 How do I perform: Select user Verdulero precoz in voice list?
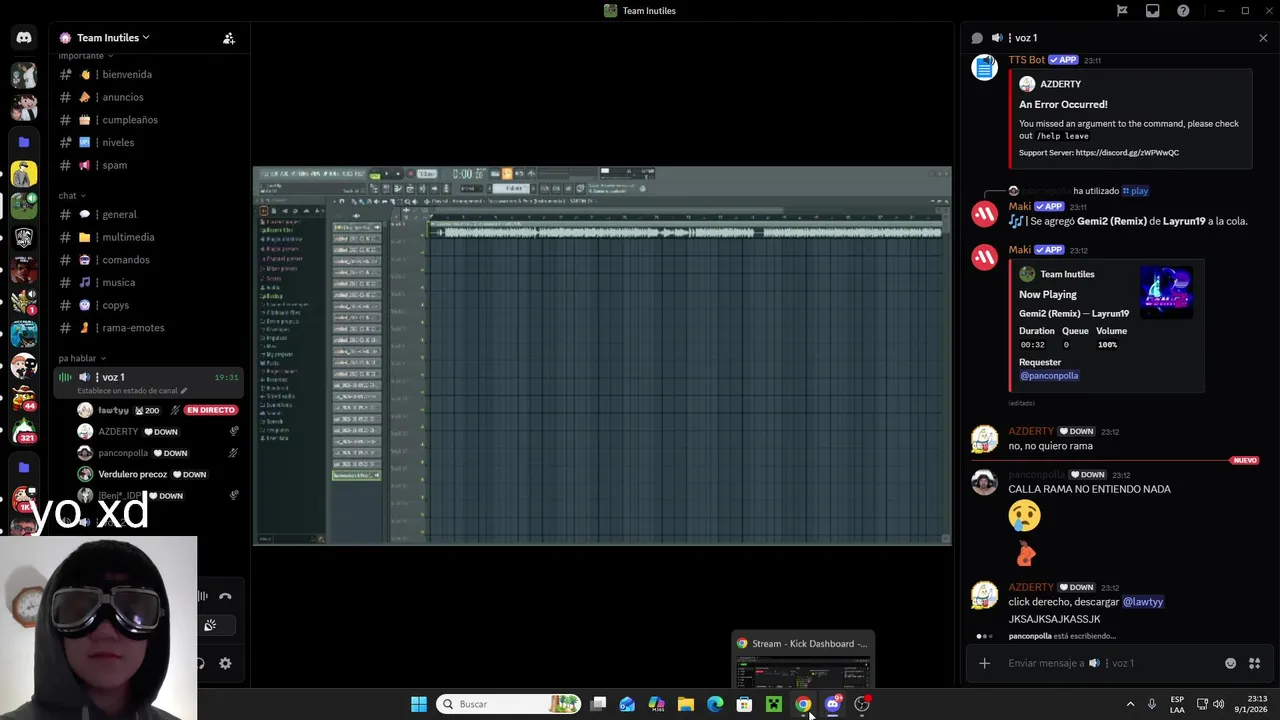[132, 474]
